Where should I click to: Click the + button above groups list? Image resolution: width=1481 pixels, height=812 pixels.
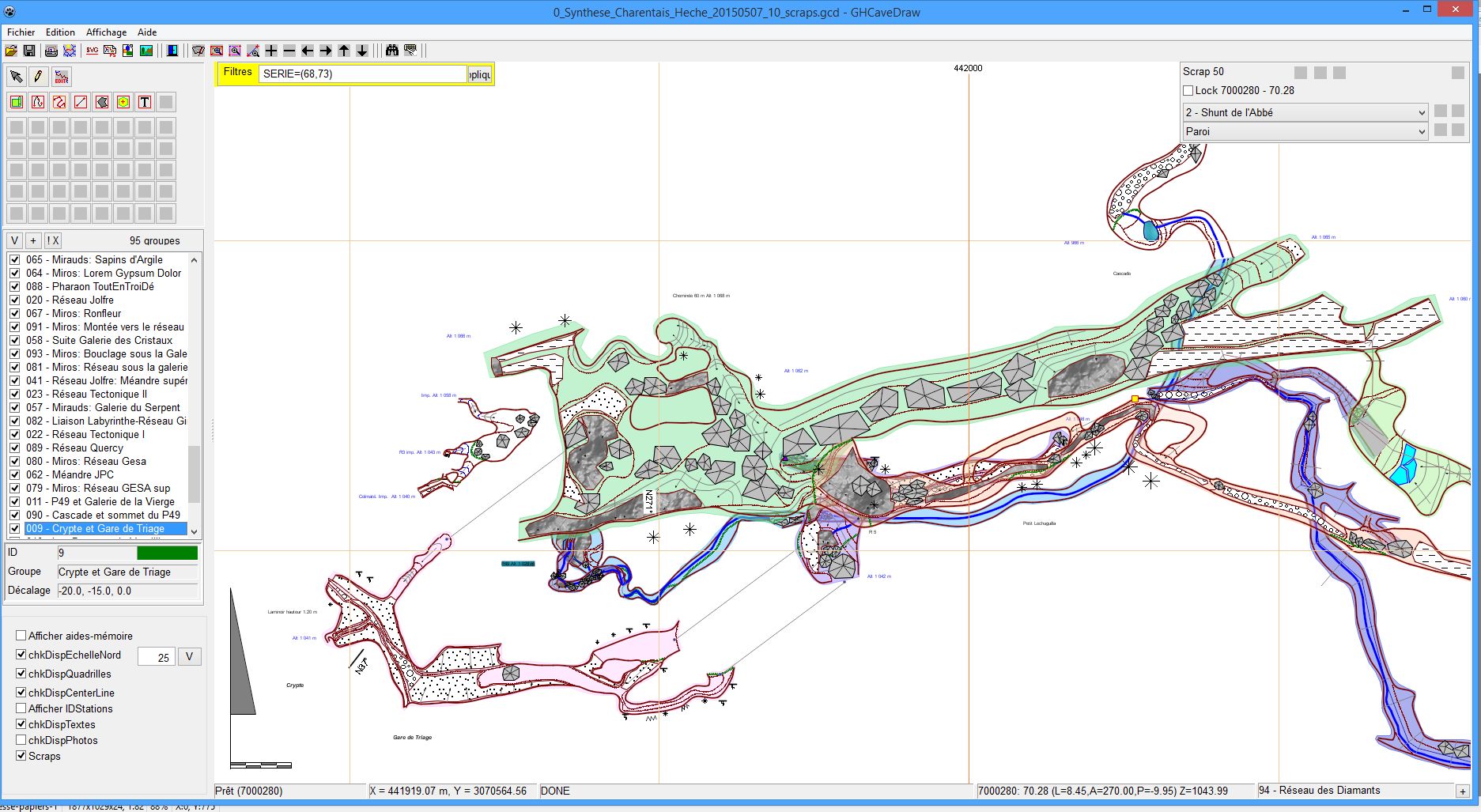[33, 240]
